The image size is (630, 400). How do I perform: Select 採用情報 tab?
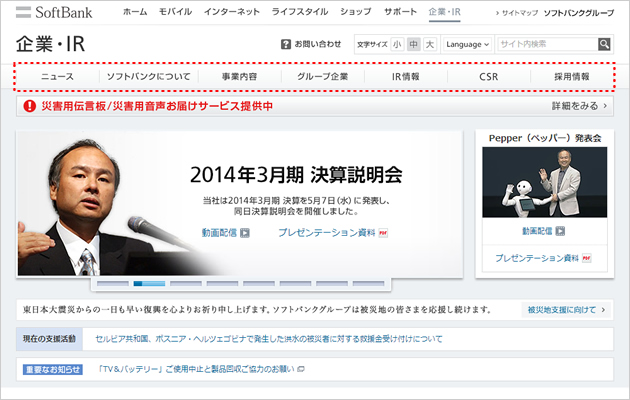pos(572,76)
